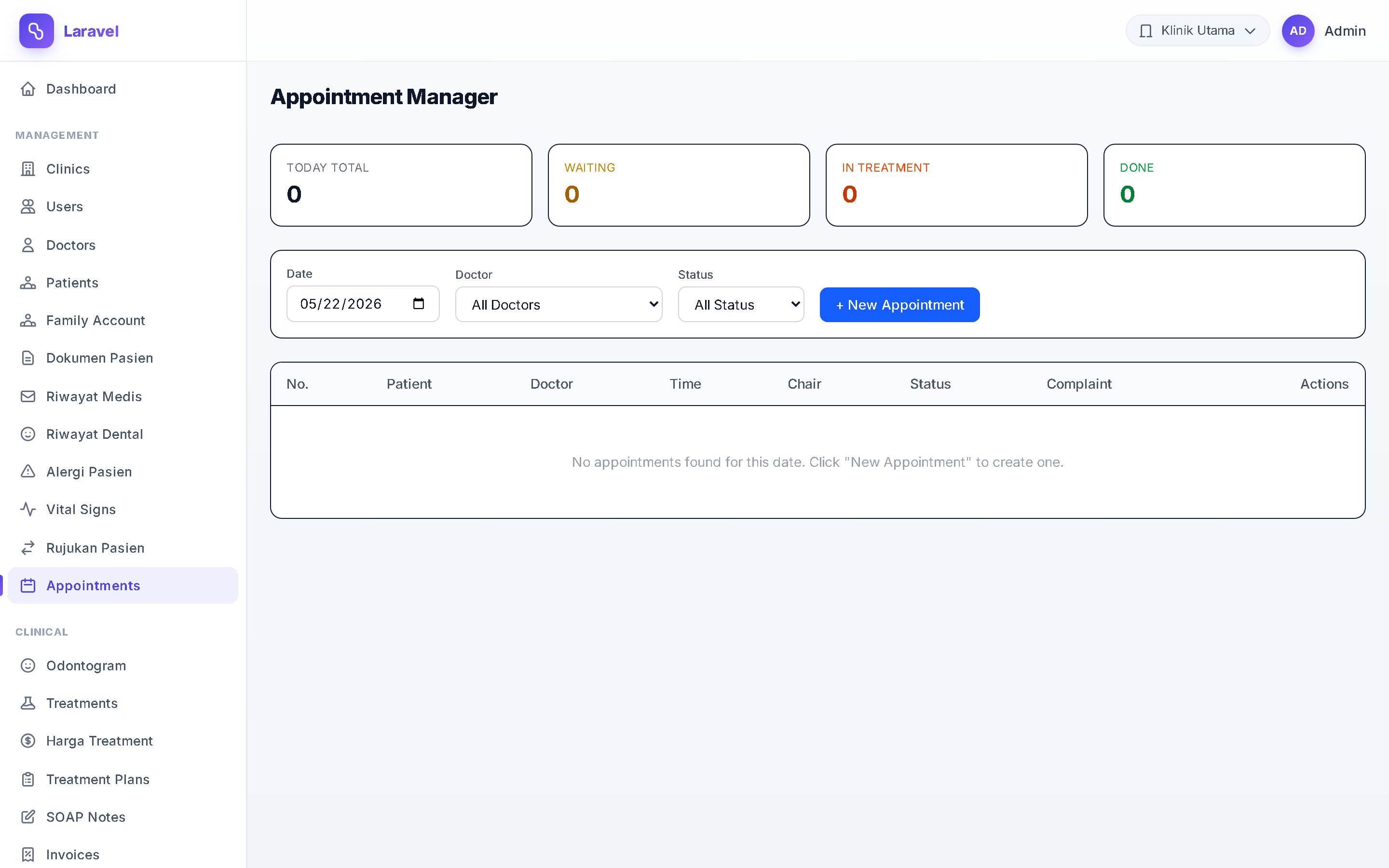
Task: Go to Clinics page
Action: click(123, 169)
